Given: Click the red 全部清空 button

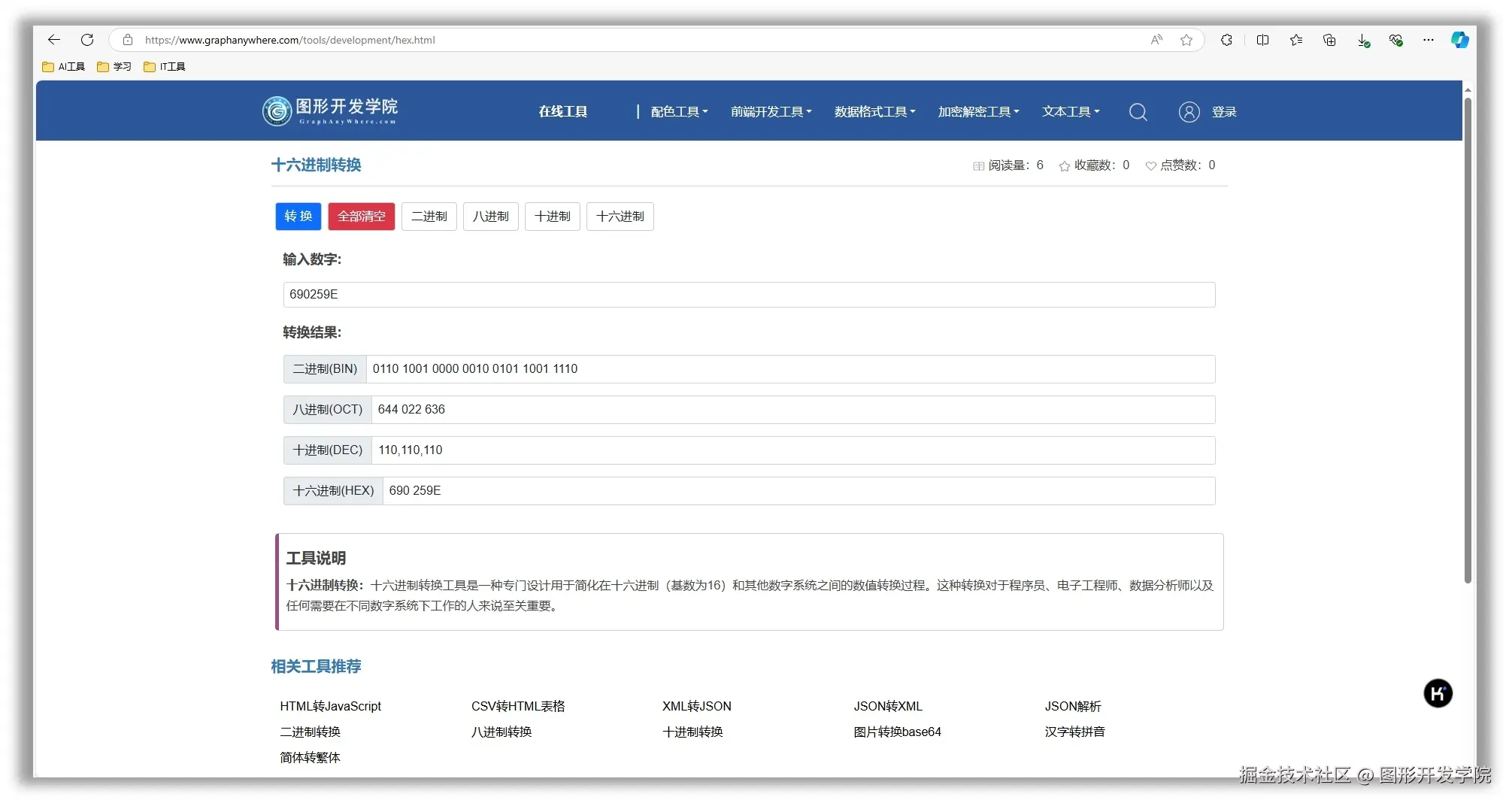Looking at the screenshot, I should click(362, 217).
